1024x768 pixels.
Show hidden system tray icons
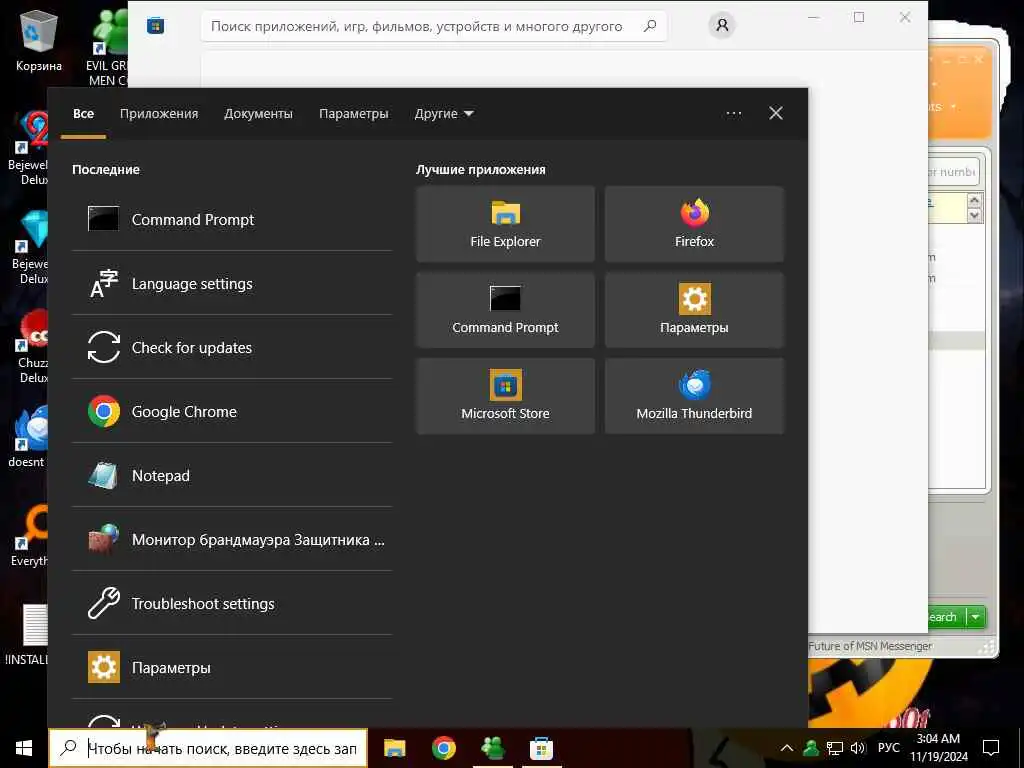click(x=787, y=748)
